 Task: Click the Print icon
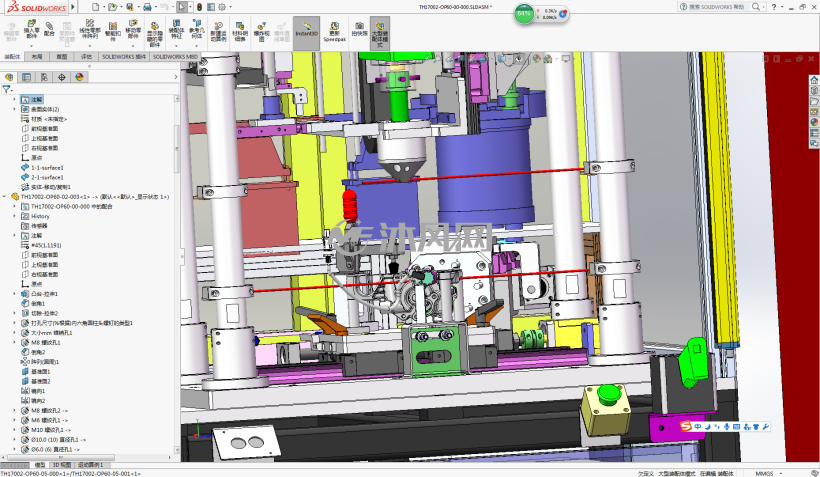pos(147,7)
